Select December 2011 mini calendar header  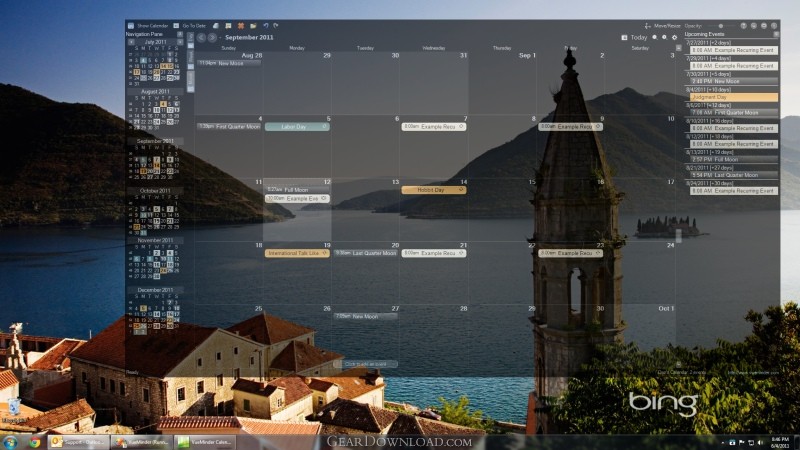(155, 290)
